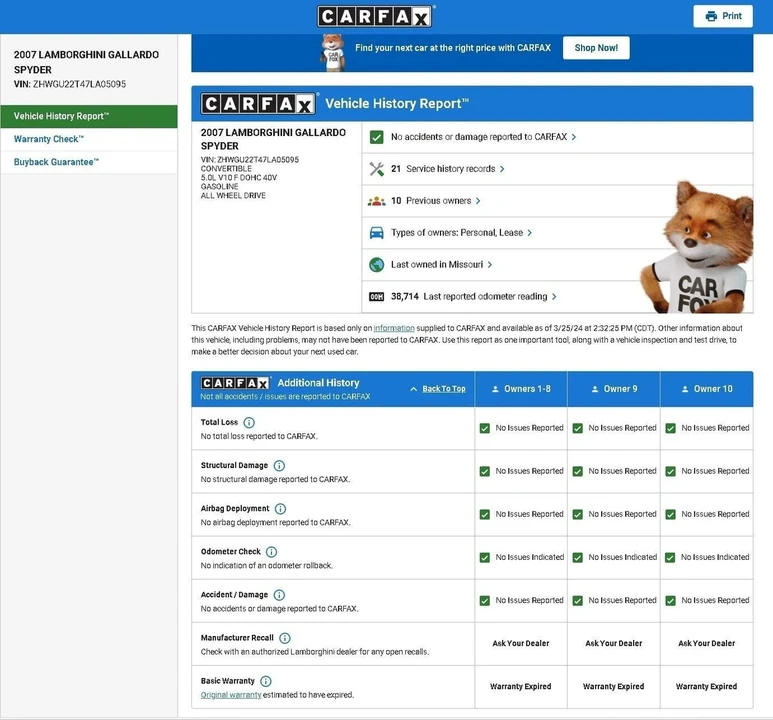This screenshot has width=773, height=720.
Task: Expand the Service history records chevron
Action: tap(502, 169)
